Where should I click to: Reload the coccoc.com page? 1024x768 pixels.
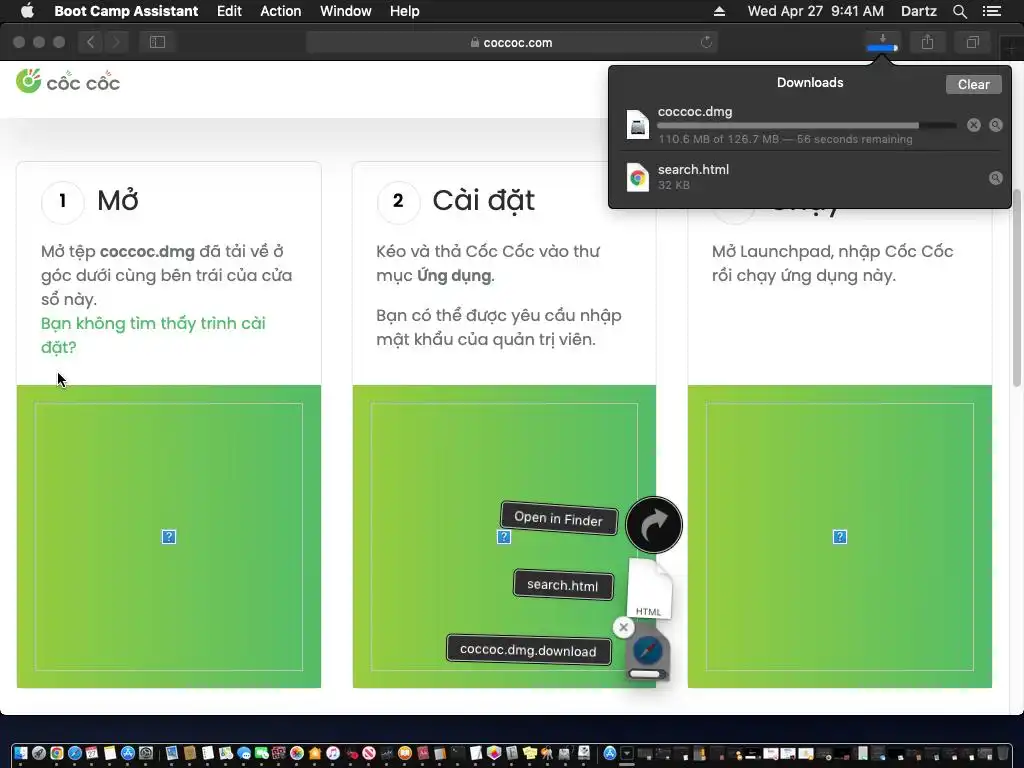[x=706, y=42]
